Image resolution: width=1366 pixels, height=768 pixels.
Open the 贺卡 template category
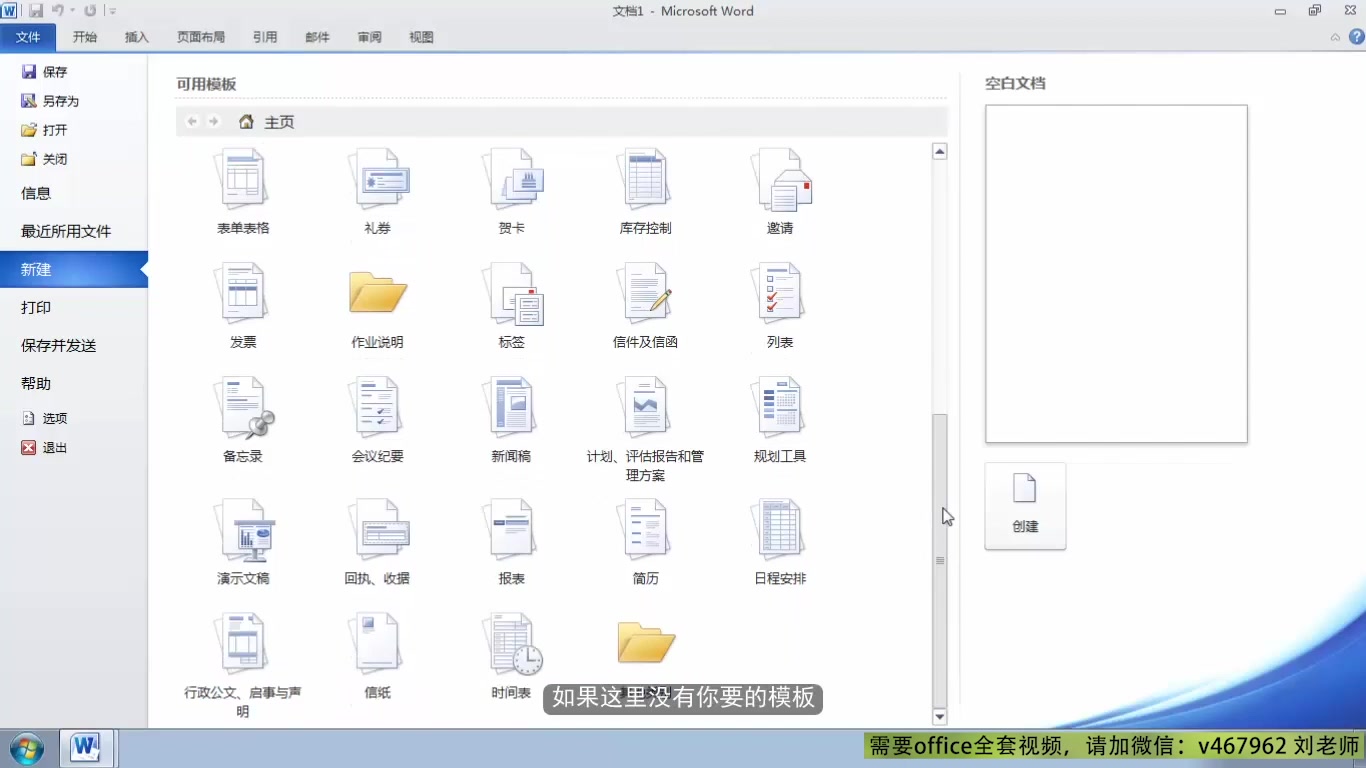(x=511, y=192)
